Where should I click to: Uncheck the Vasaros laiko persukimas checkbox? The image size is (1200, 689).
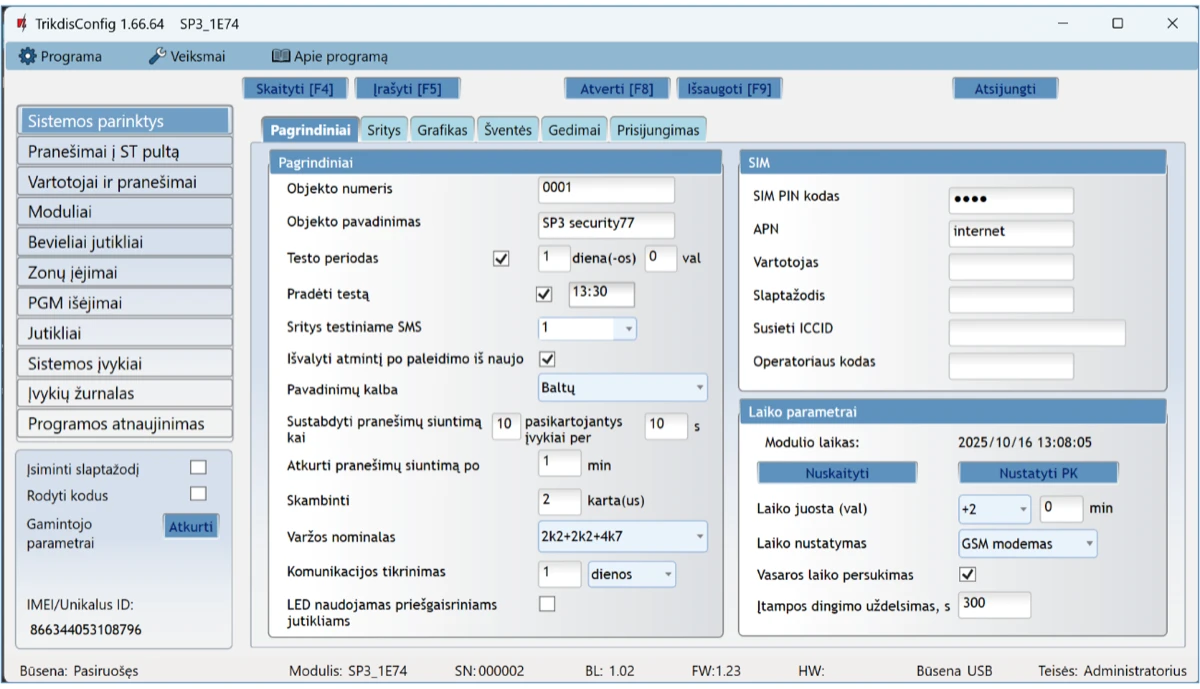[x=967, y=574]
